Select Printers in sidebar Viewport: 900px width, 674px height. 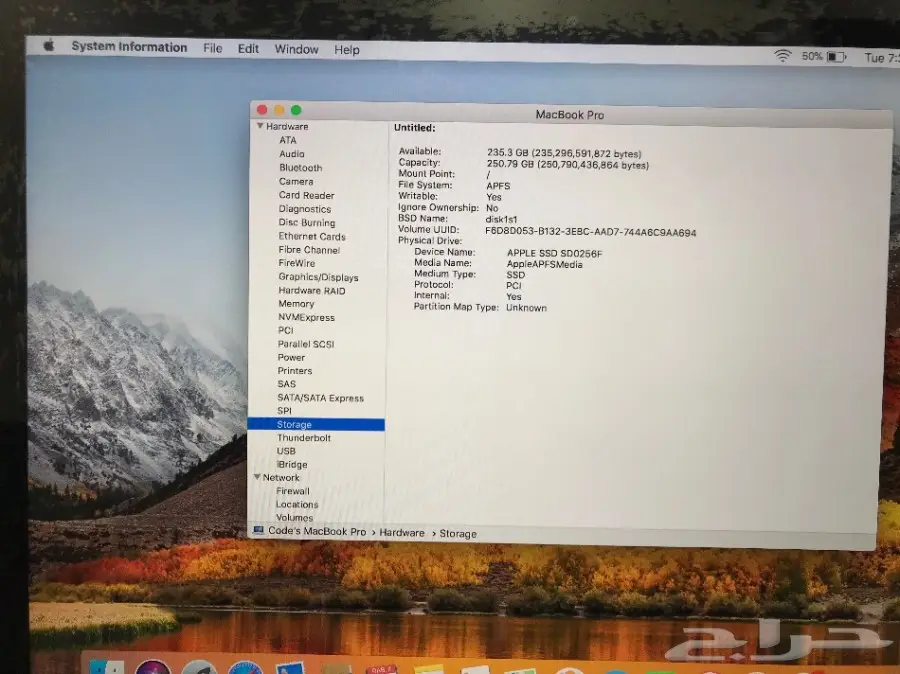tap(294, 371)
